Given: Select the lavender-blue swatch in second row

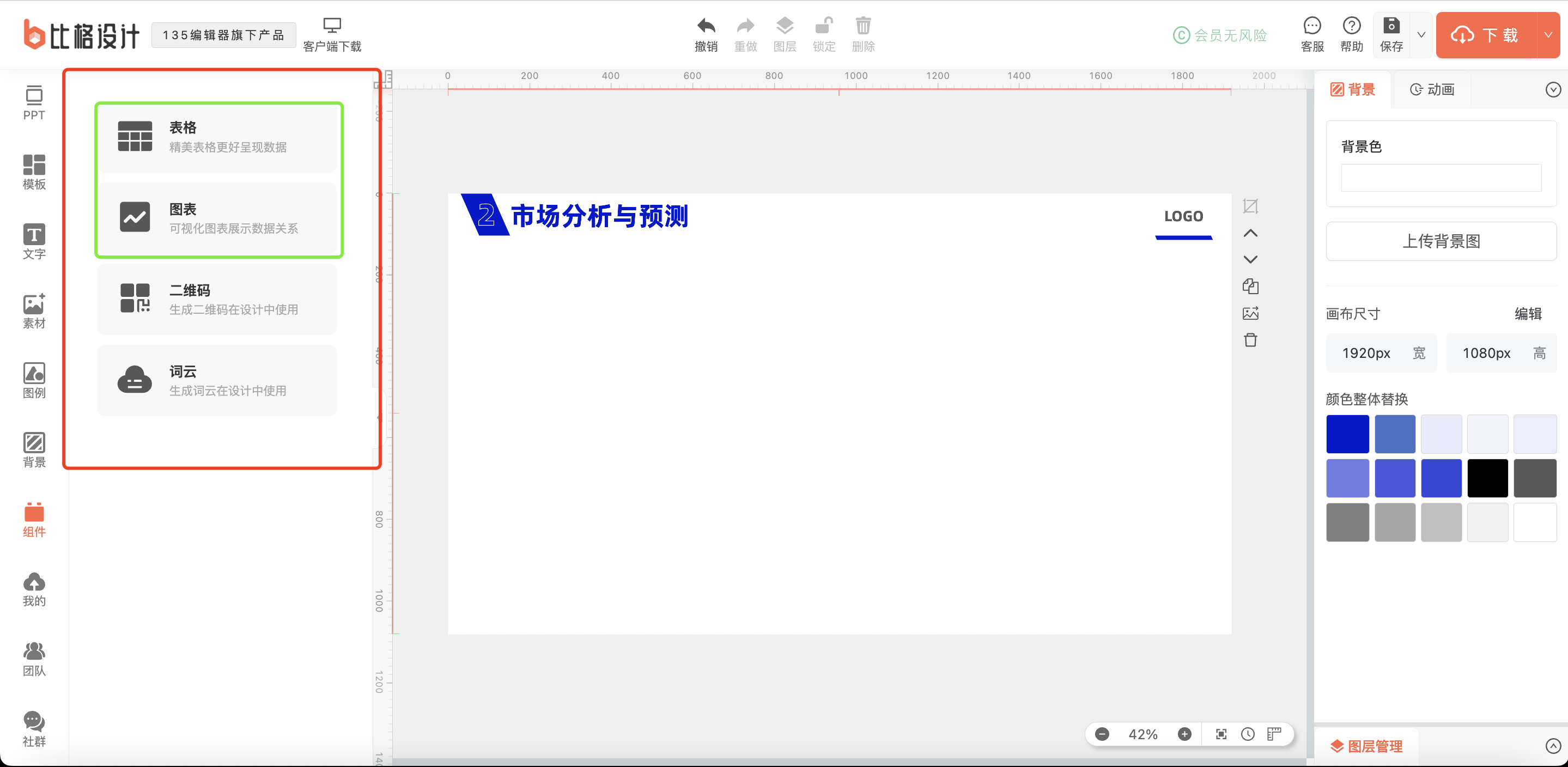Looking at the screenshot, I should [x=1348, y=478].
